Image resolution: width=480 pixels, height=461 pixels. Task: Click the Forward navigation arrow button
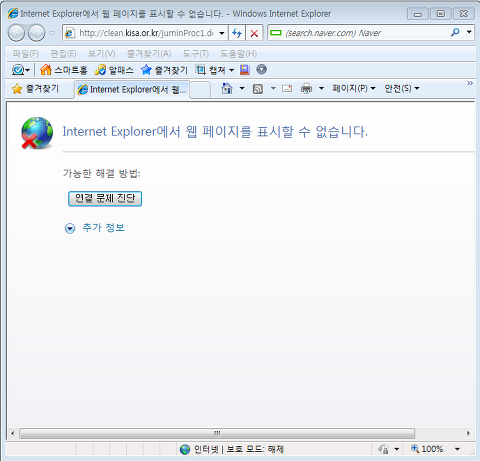(x=36, y=33)
